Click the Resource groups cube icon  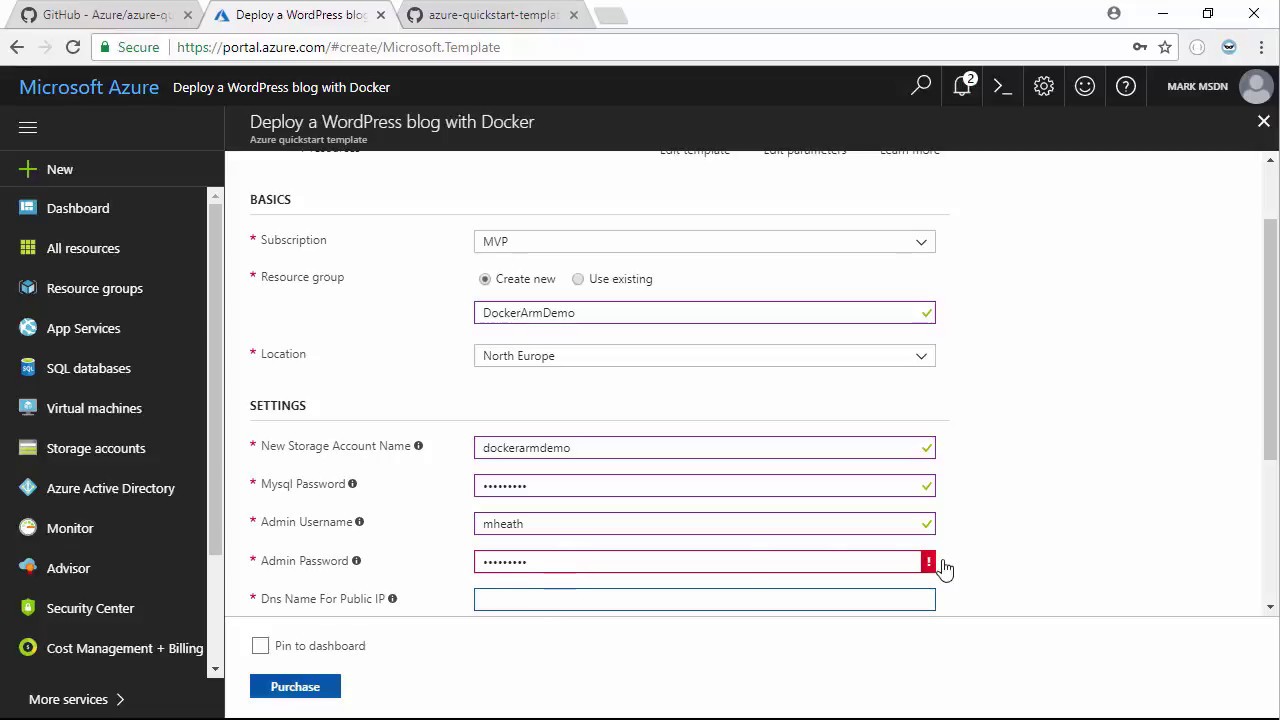28,288
